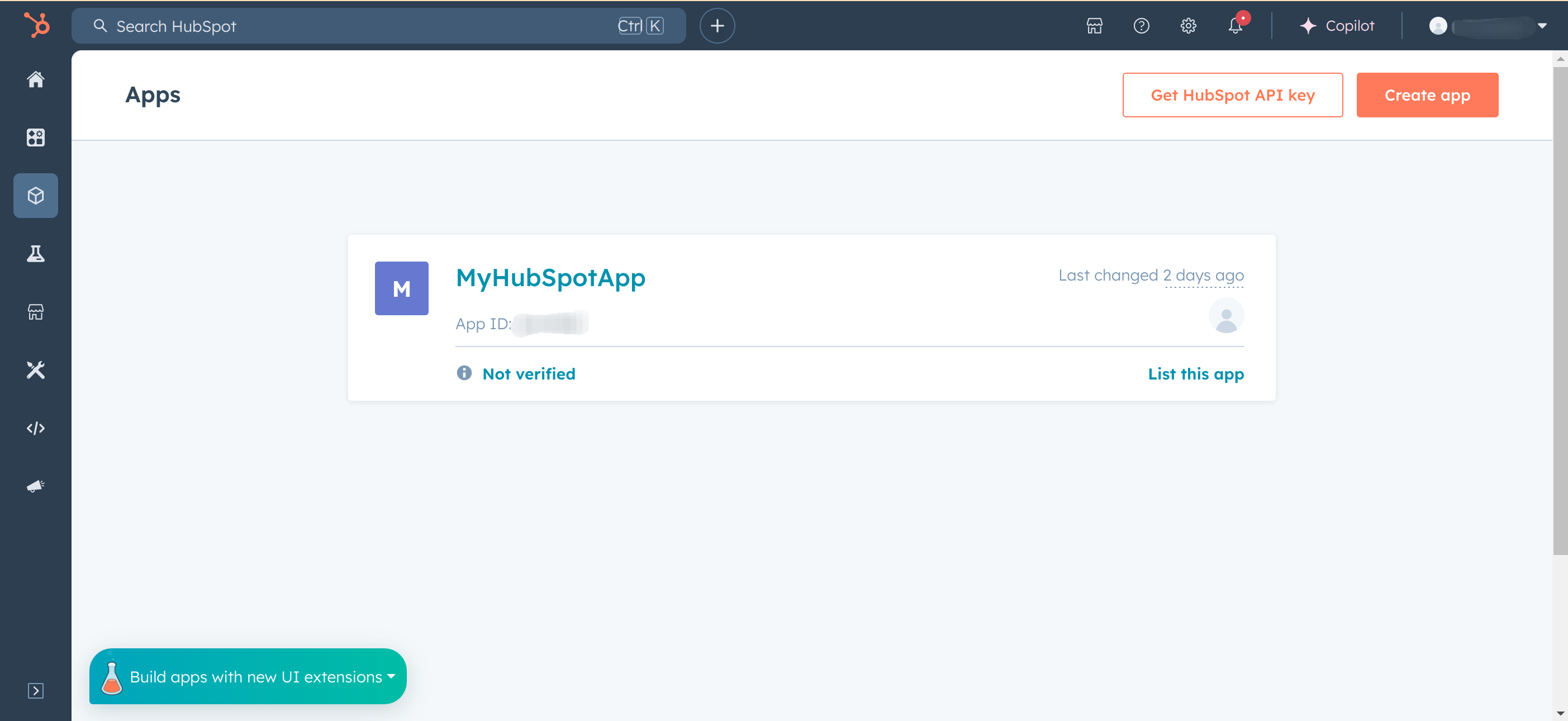Select the Apps cube icon in sidebar
Viewport: 1568px width, 721px height.
tap(36, 196)
